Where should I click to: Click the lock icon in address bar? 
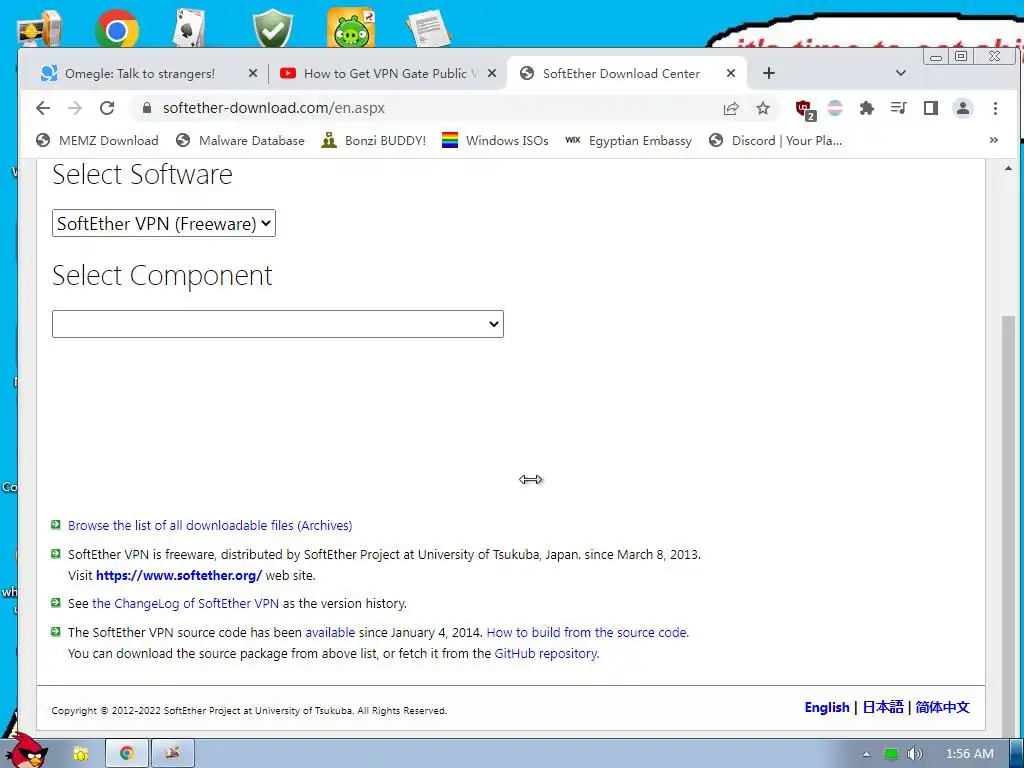[147, 108]
